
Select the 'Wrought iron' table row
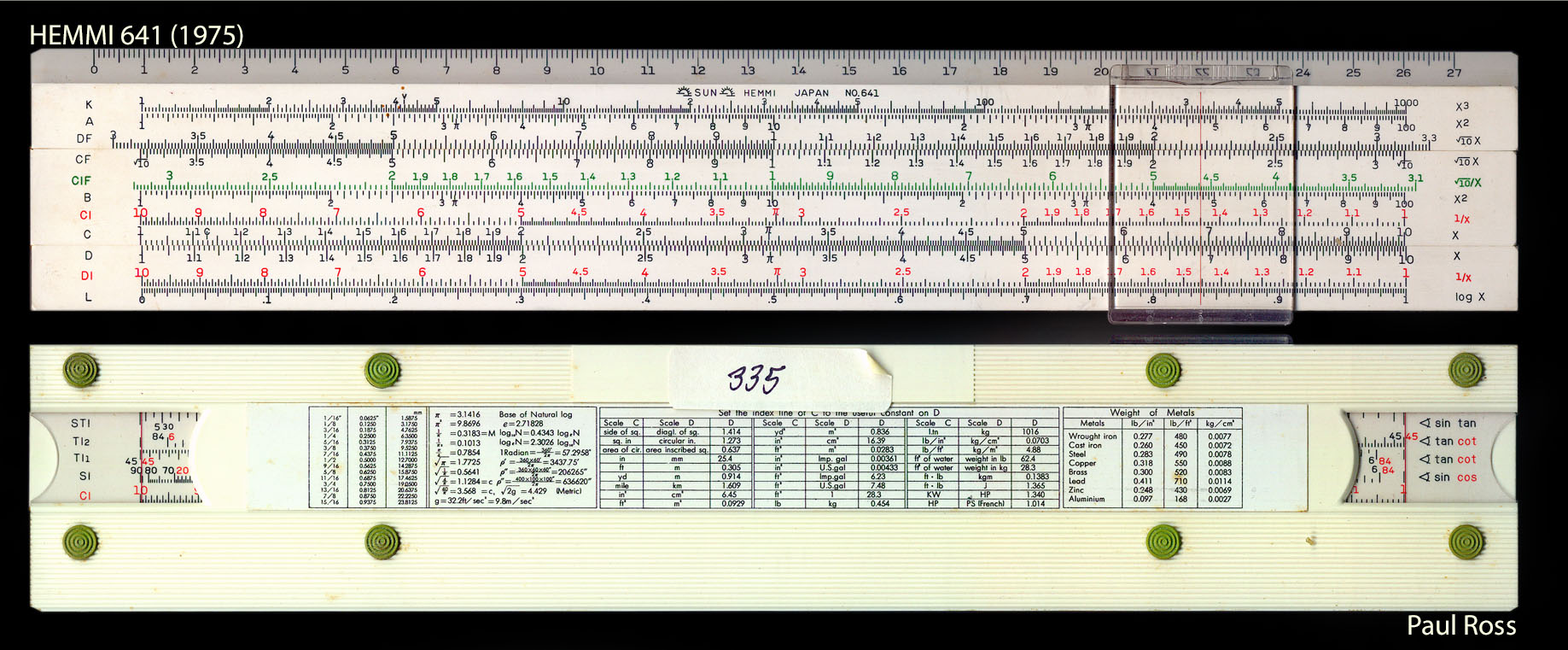[x=1151, y=436]
